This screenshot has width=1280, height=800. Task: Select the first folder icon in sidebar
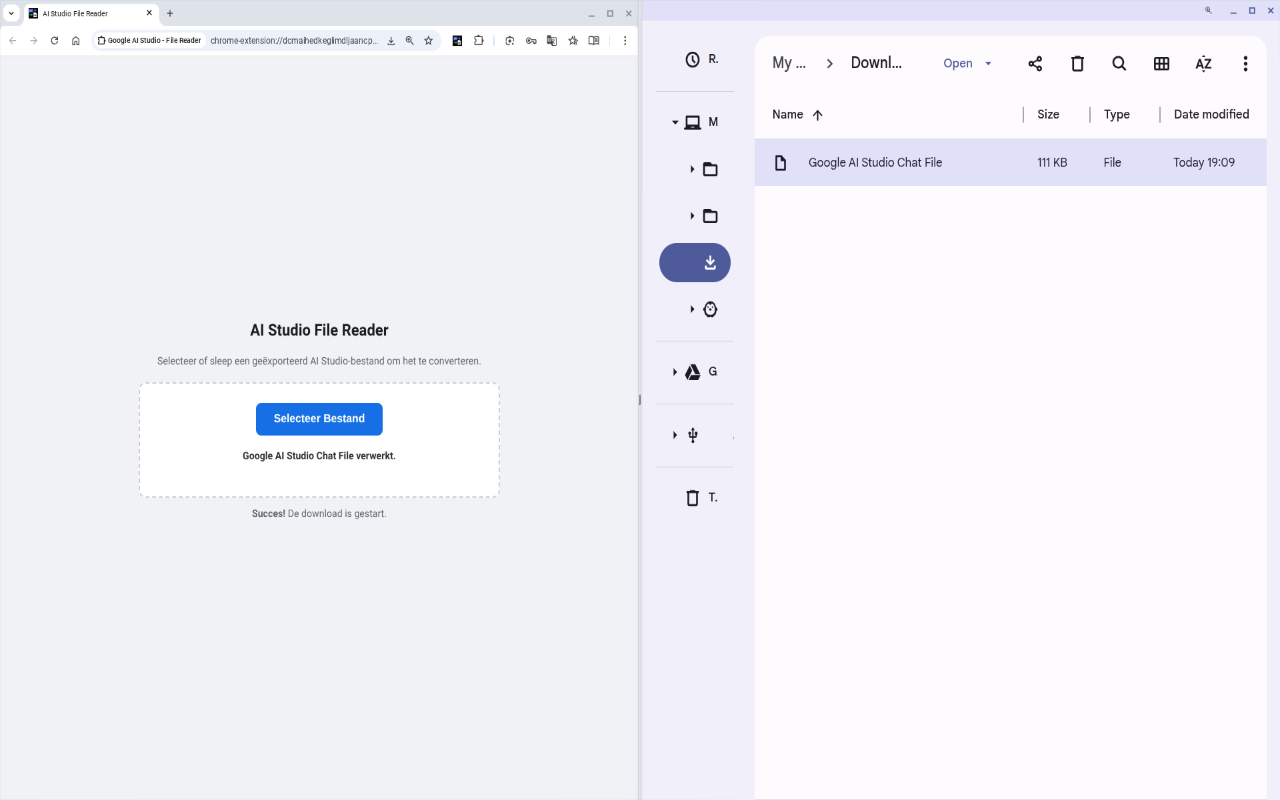pyautogui.click(x=710, y=170)
